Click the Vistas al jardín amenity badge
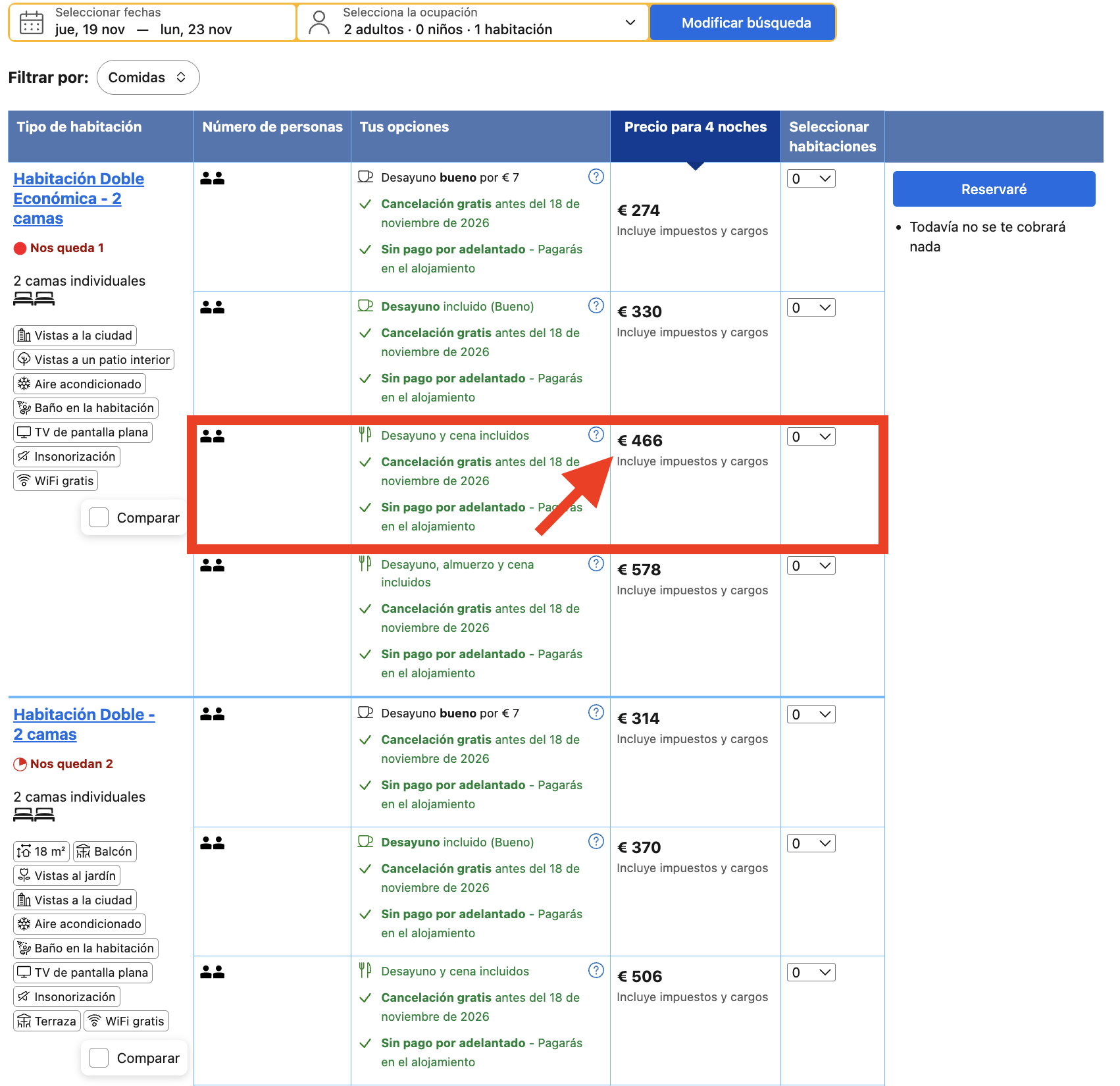Viewport: 1120px width, 1086px height. click(x=66, y=876)
